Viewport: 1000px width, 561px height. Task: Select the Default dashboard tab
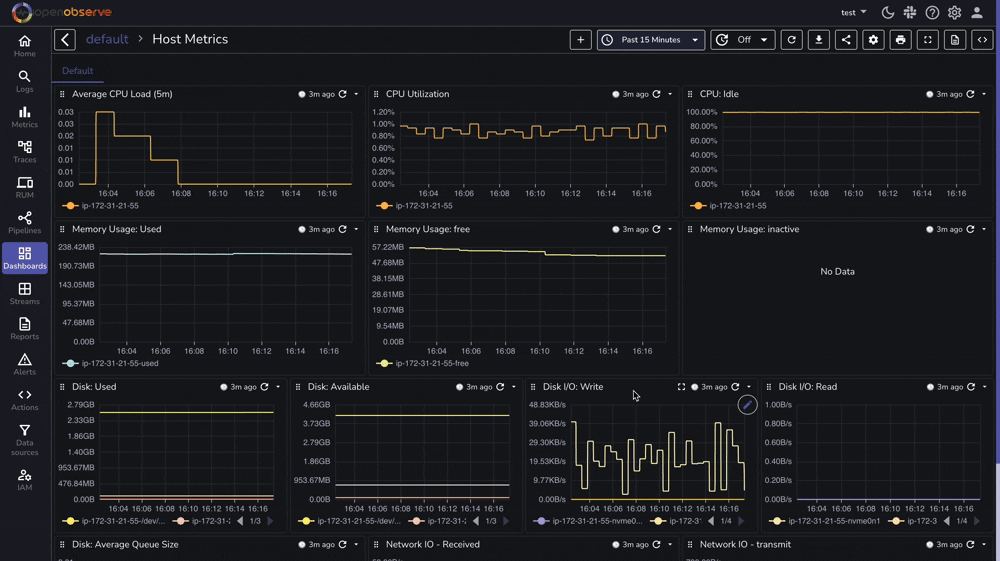(x=77, y=71)
